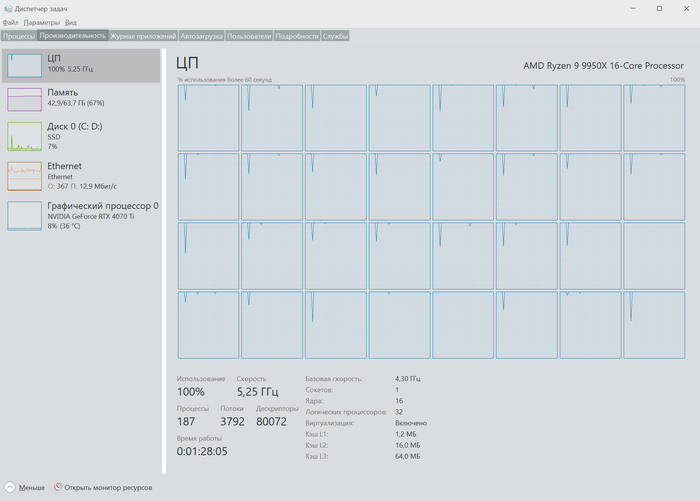Select the Диск 0 mini graph thumbnail
This screenshot has height=501, width=700.
coord(25,137)
